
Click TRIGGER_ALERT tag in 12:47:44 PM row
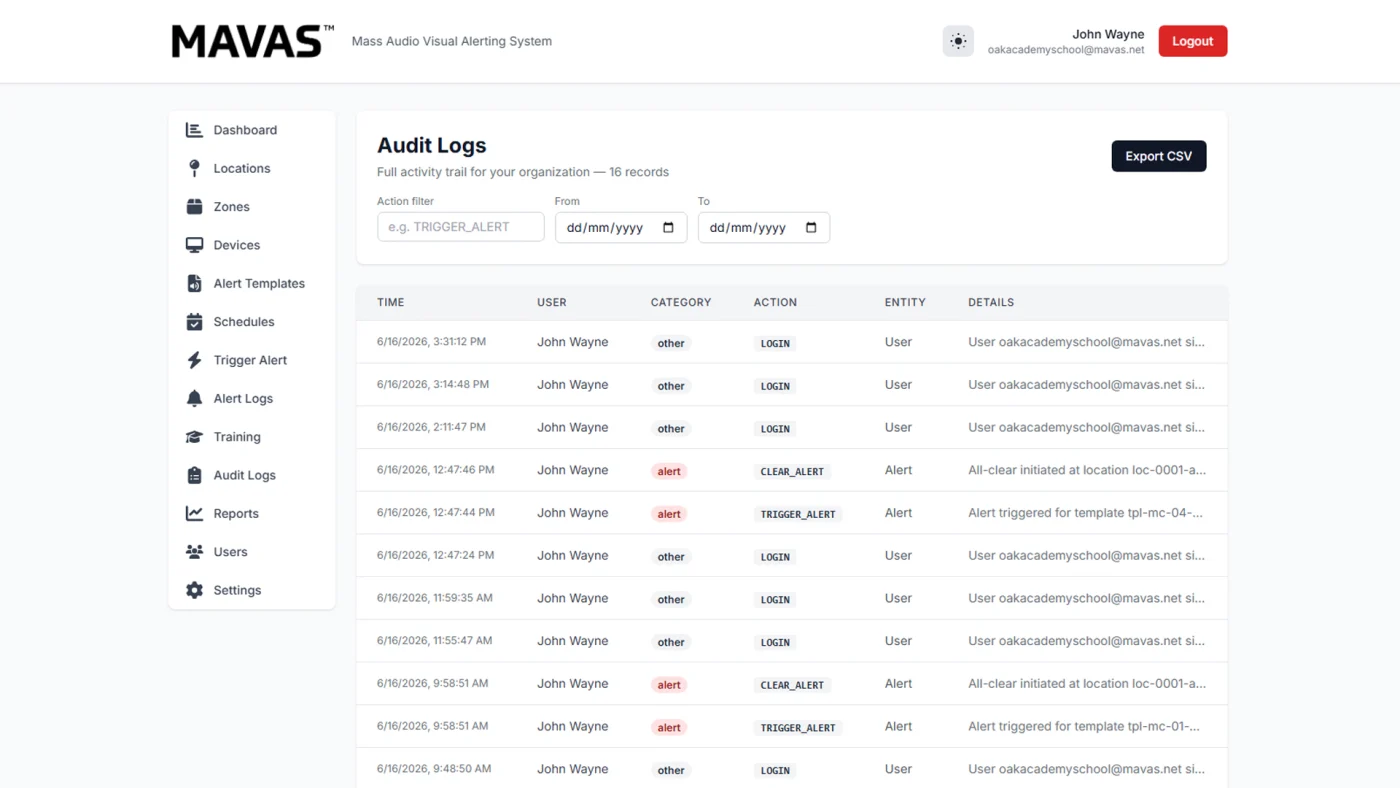(x=798, y=514)
